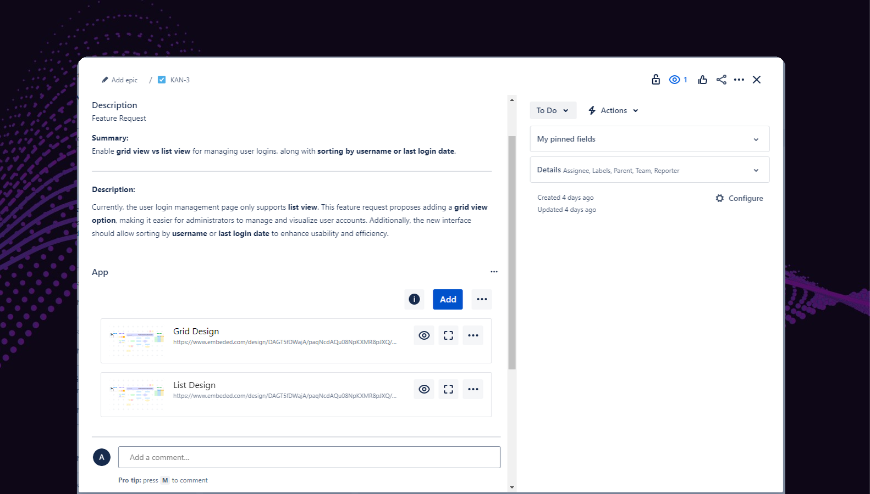This screenshot has height=494, width=870.
Task: Click the vertical scrollbar thumb
Action: click(x=512, y=253)
